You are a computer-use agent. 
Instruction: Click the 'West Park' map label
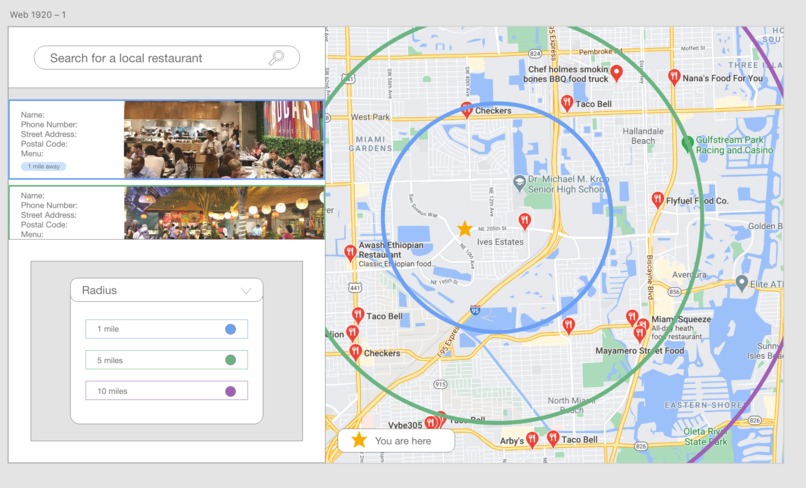click(x=370, y=117)
